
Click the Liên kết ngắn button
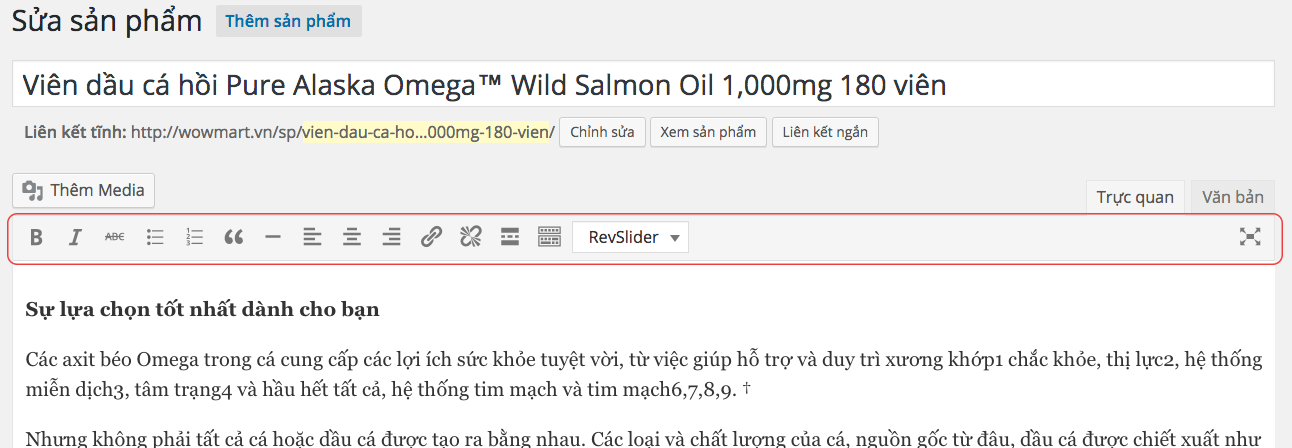point(825,132)
